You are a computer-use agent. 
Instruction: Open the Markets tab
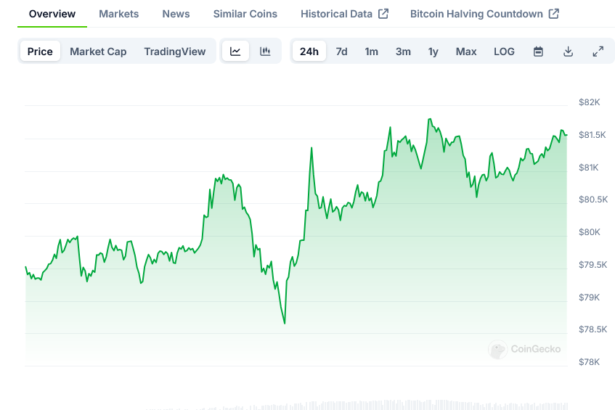pyautogui.click(x=119, y=14)
